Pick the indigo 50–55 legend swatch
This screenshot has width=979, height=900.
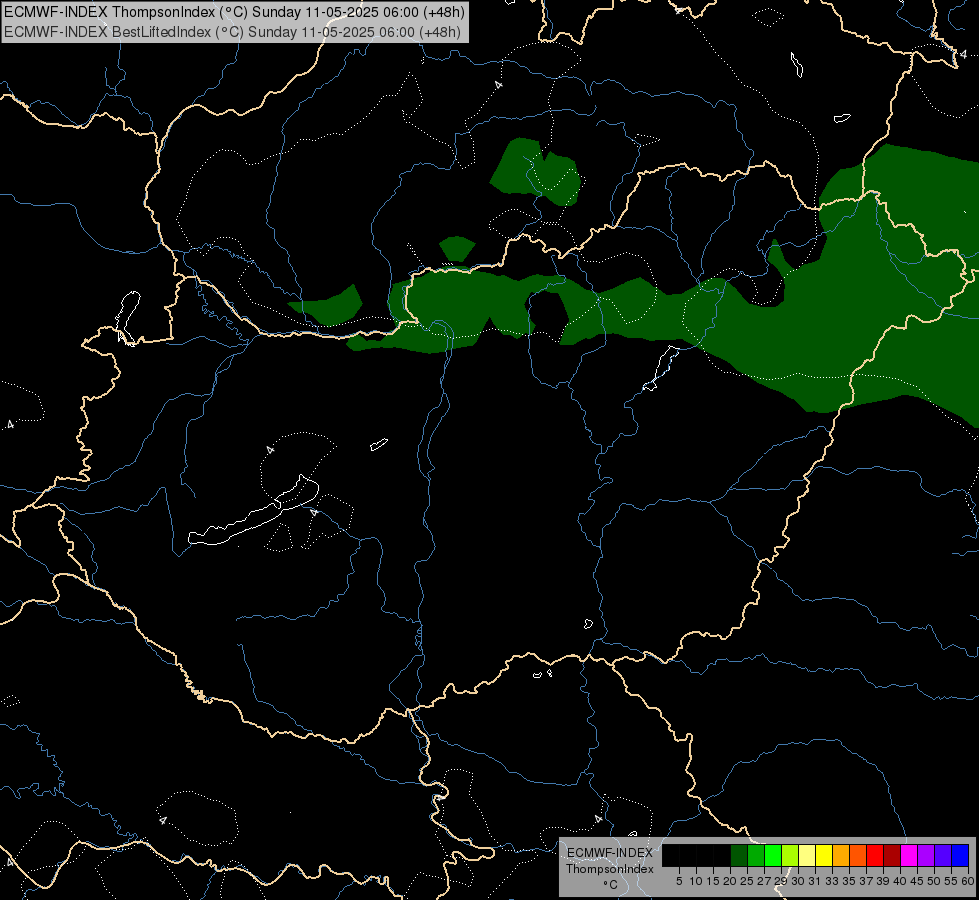943,855
